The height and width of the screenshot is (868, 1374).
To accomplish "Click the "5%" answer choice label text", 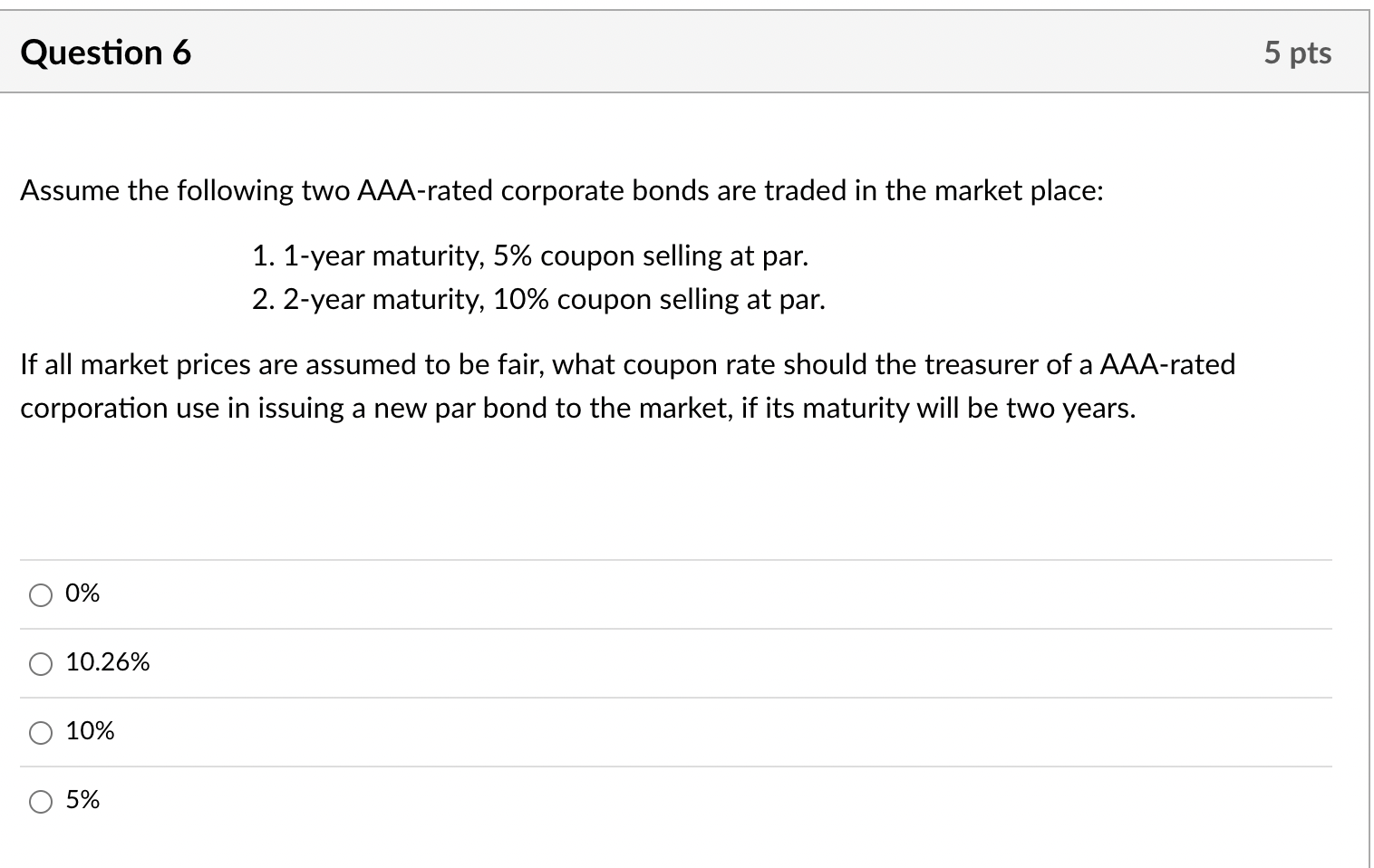I will [x=82, y=800].
